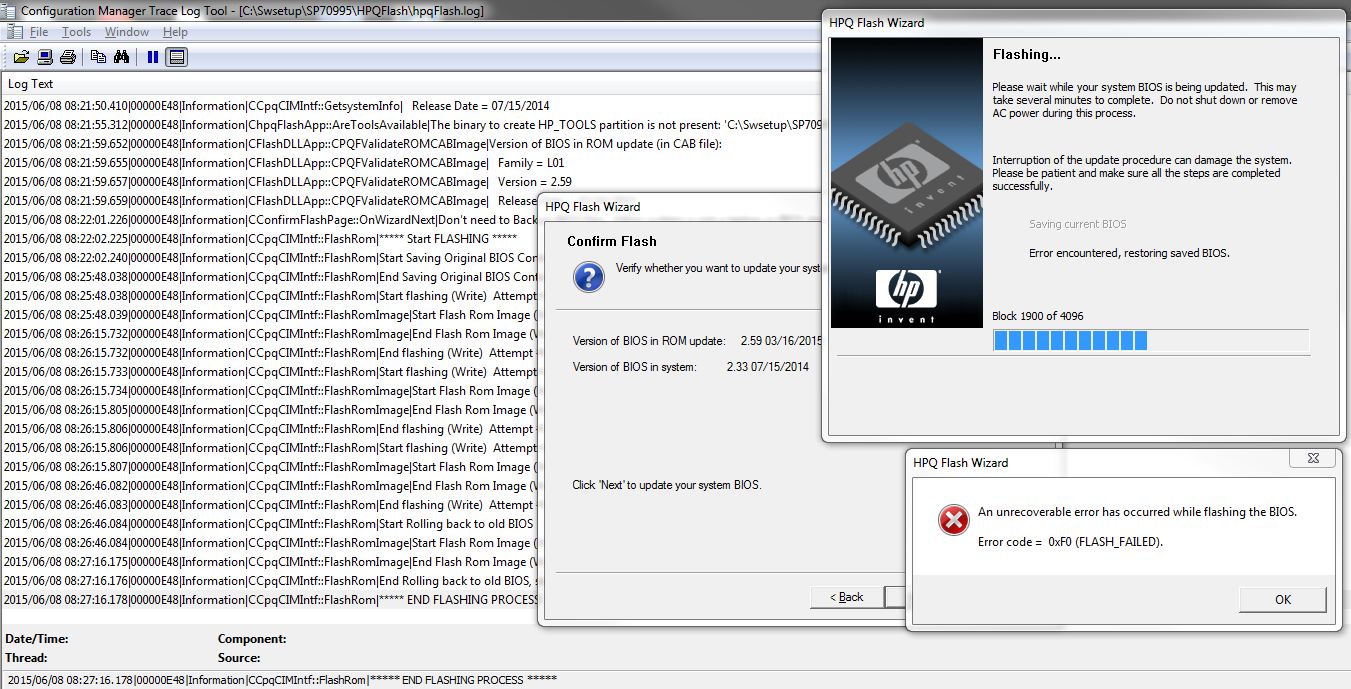1351x689 pixels.
Task: Close the HPQ Flash Wizard error dialog
Action: tap(1311, 458)
